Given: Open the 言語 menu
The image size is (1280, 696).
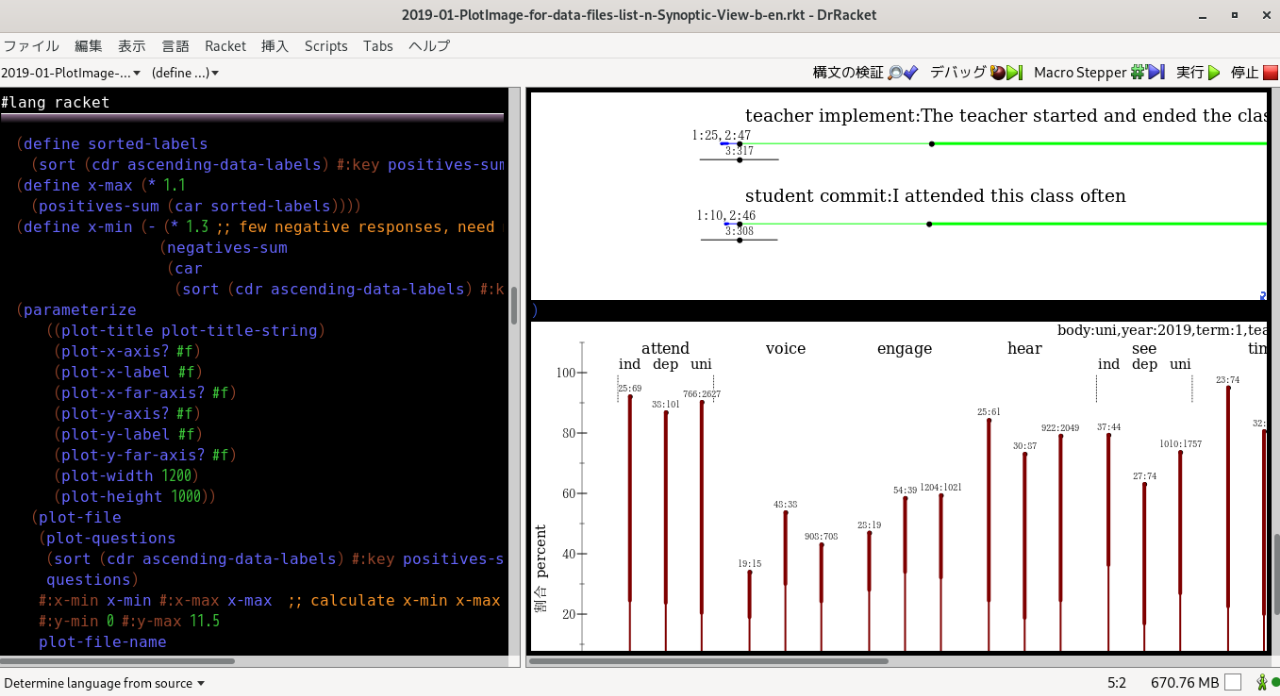Looking at the screenshot, I should [175, 46].
